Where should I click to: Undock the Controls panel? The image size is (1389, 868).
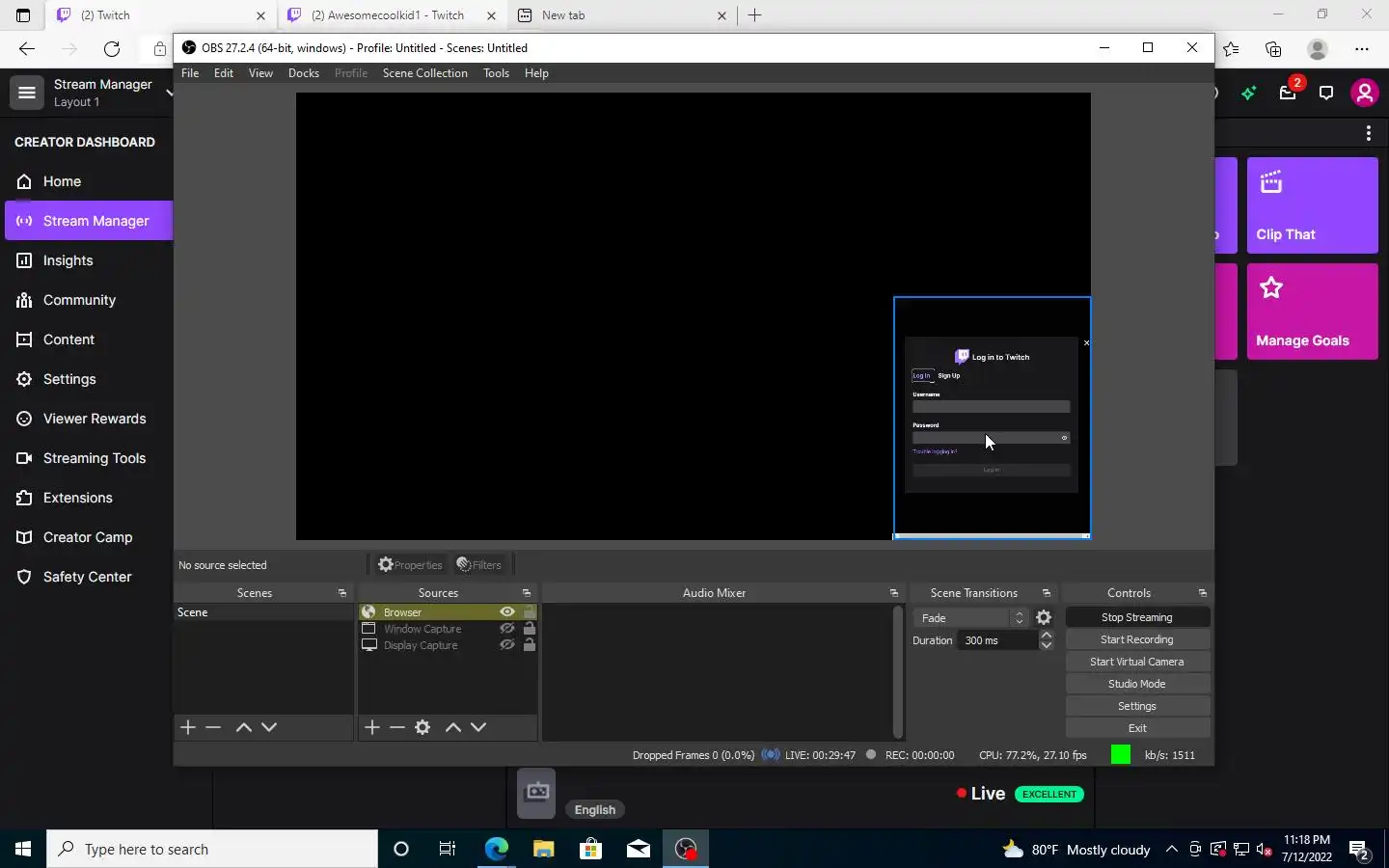point(1203,593)
